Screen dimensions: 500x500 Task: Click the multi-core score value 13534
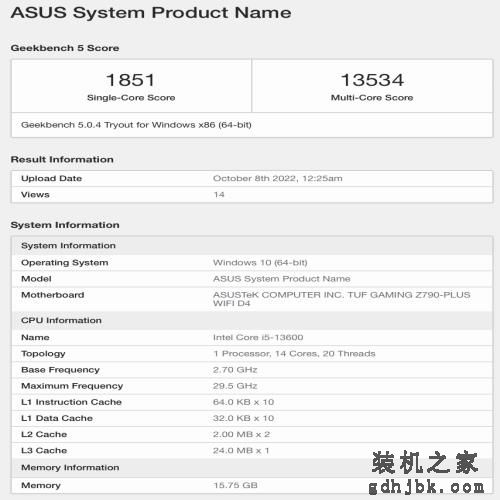pos(372,80)
